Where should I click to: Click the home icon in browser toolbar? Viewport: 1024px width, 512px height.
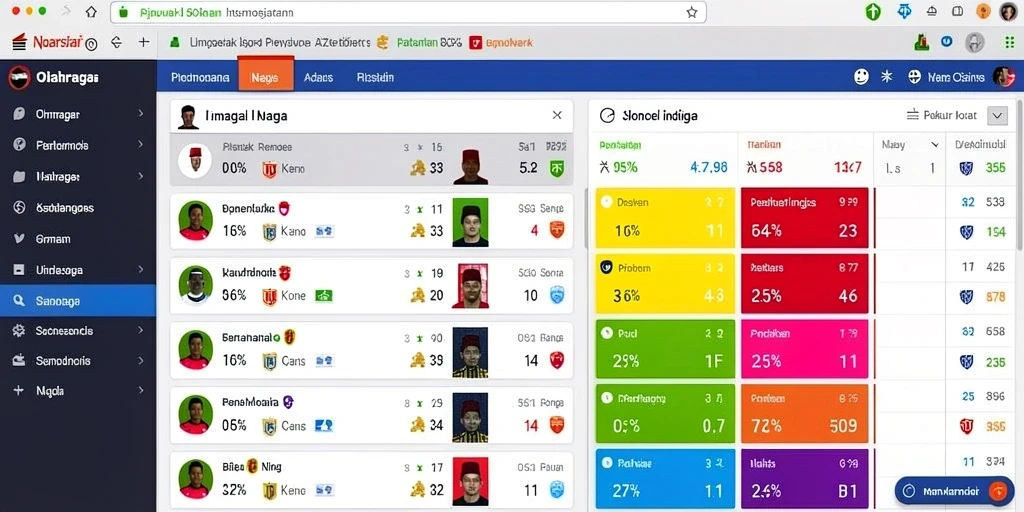[91, 12]
